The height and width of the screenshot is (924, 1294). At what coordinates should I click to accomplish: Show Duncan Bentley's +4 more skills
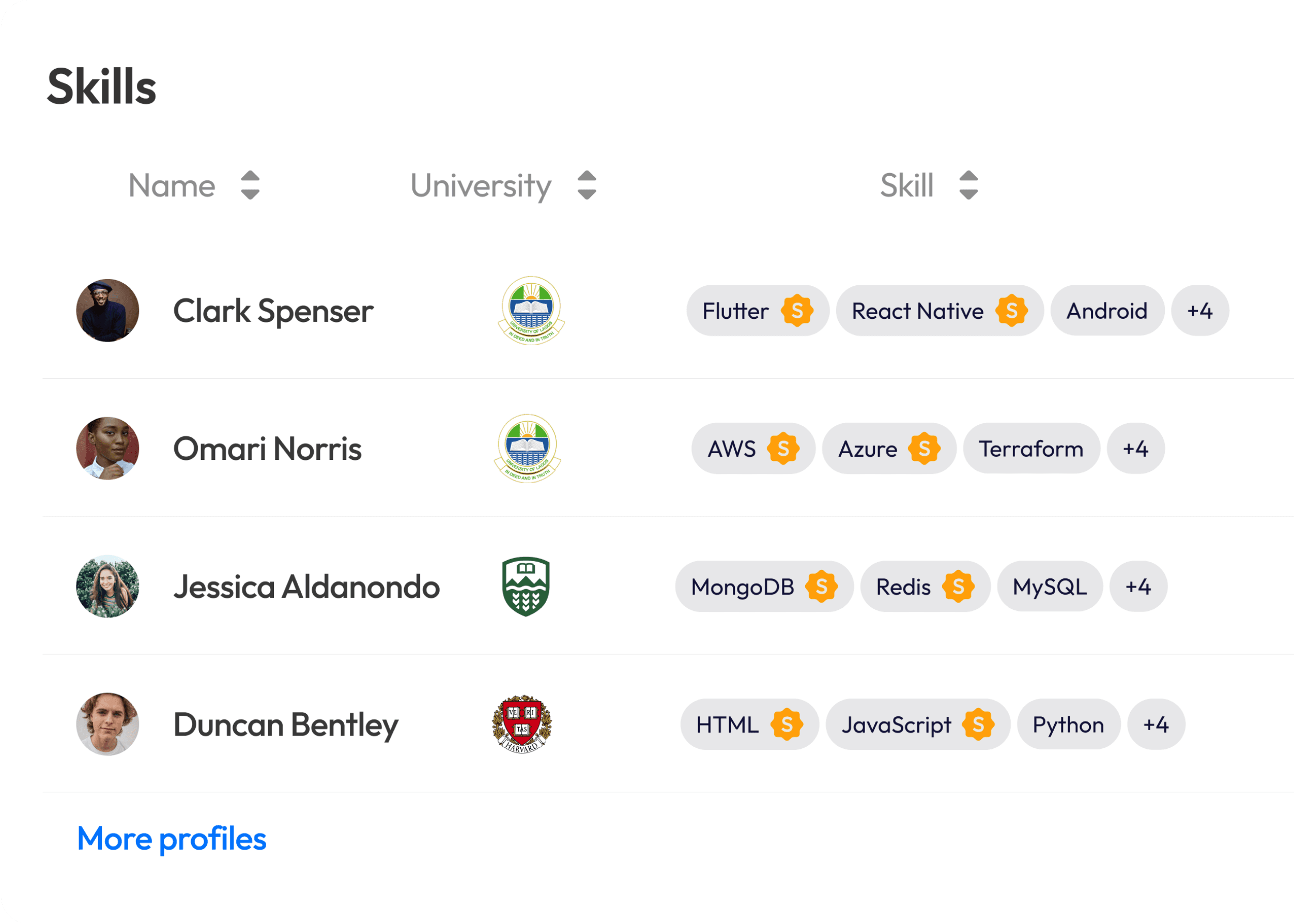(x=1158, y=725)
